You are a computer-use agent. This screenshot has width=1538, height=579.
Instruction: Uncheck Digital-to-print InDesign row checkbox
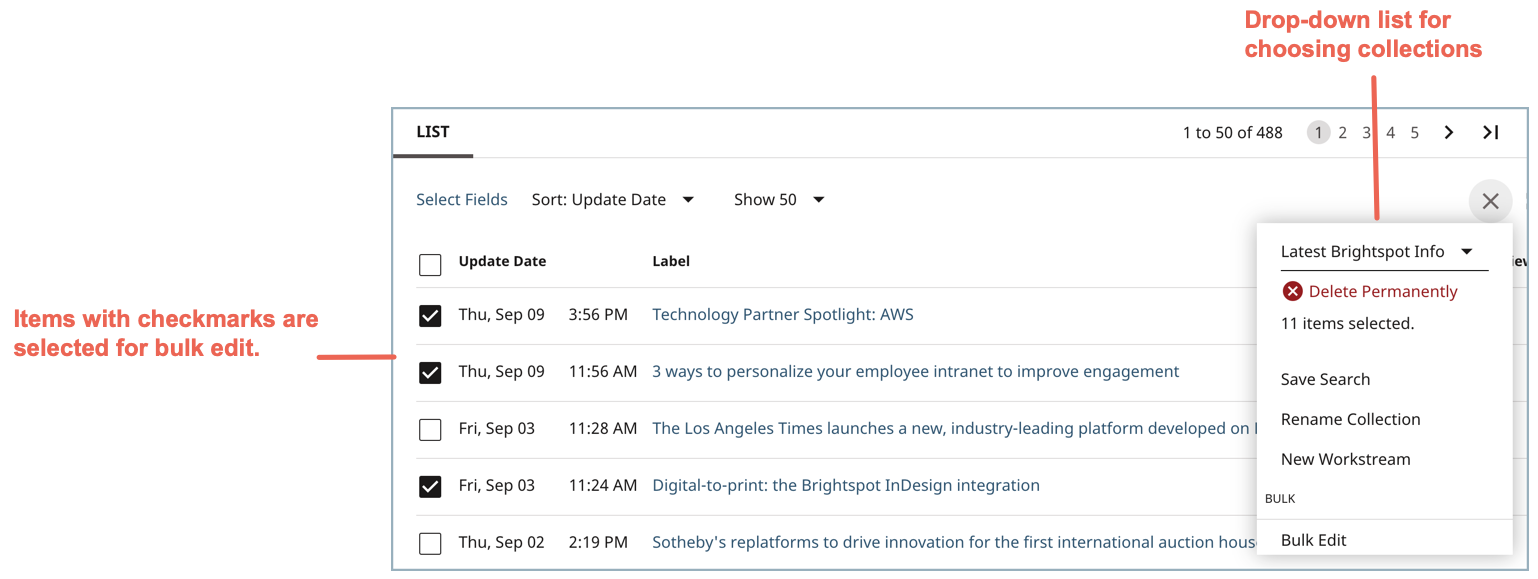[x=430, y=487]
